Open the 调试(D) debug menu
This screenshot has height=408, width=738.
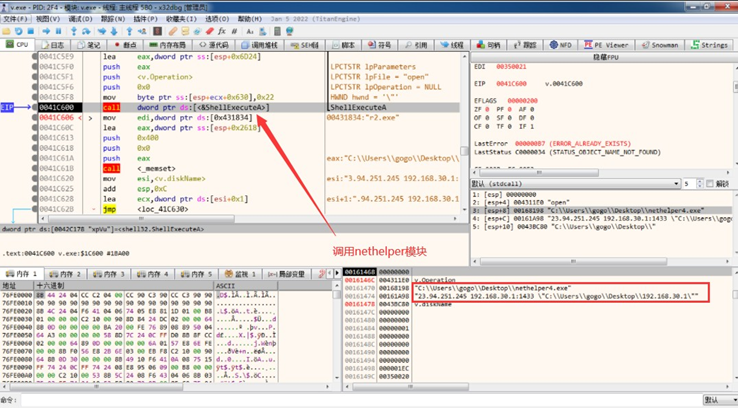pos(81,18)
